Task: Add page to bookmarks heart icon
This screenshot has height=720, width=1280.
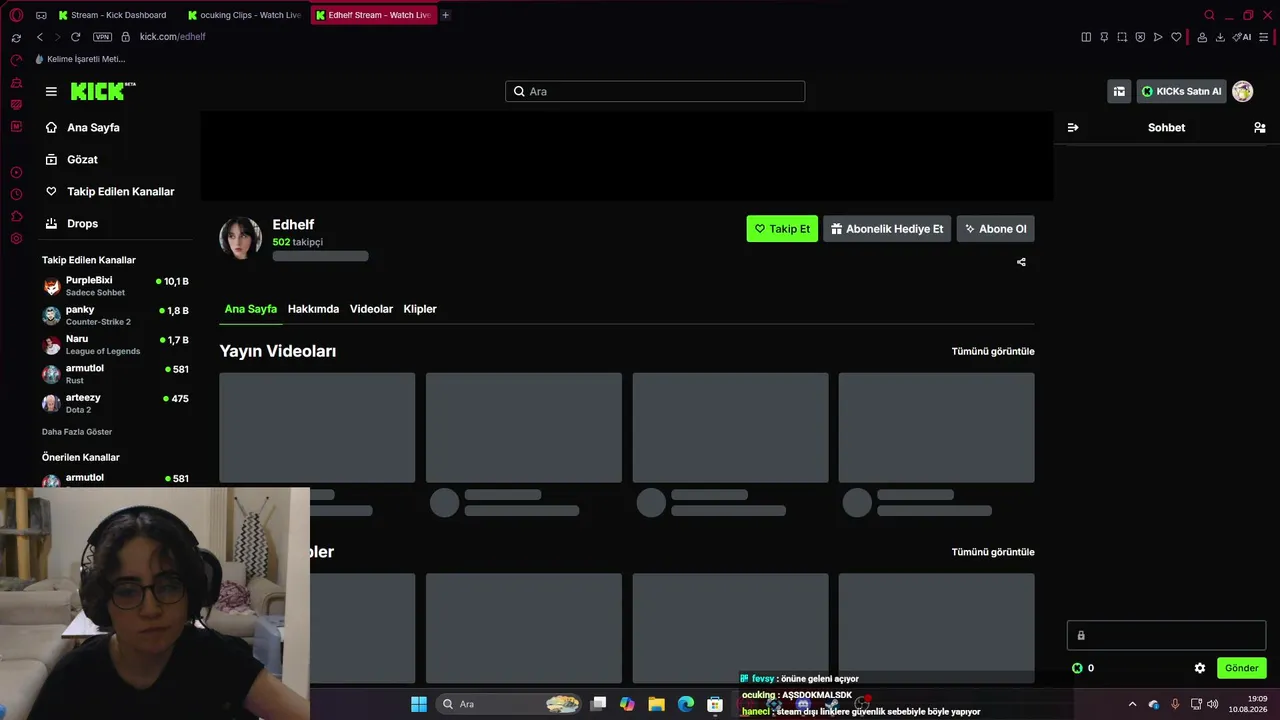Action: pos(1176,37)
